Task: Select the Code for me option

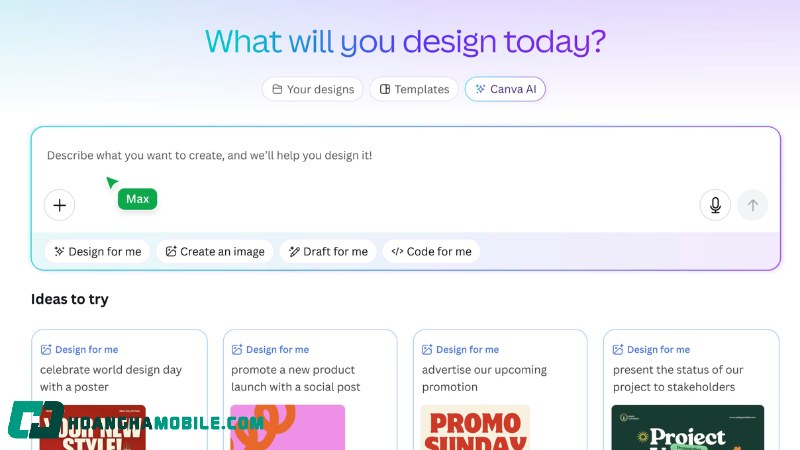Action: click(431, 252)
